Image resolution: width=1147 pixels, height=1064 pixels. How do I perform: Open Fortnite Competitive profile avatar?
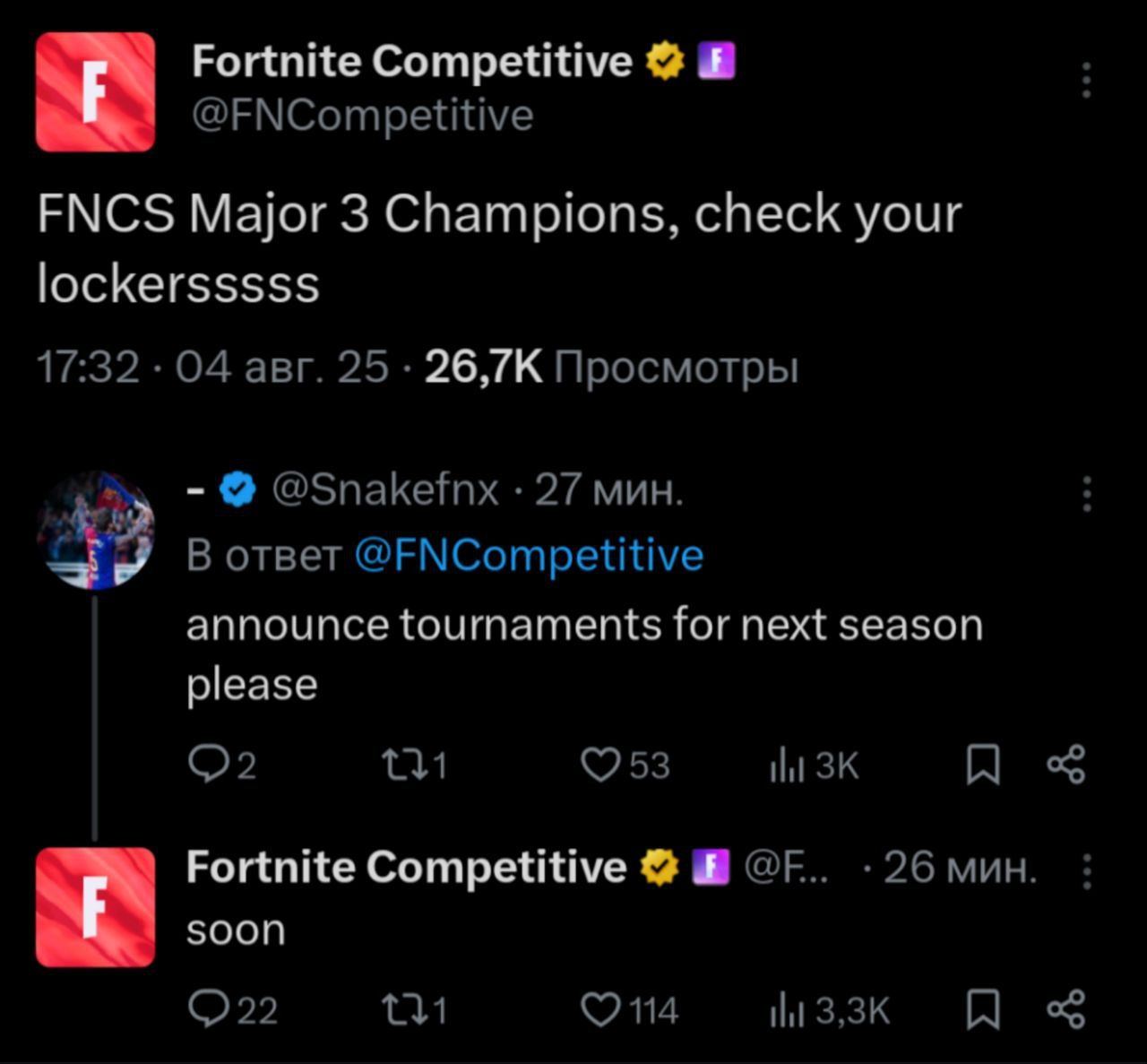[95, 91]
